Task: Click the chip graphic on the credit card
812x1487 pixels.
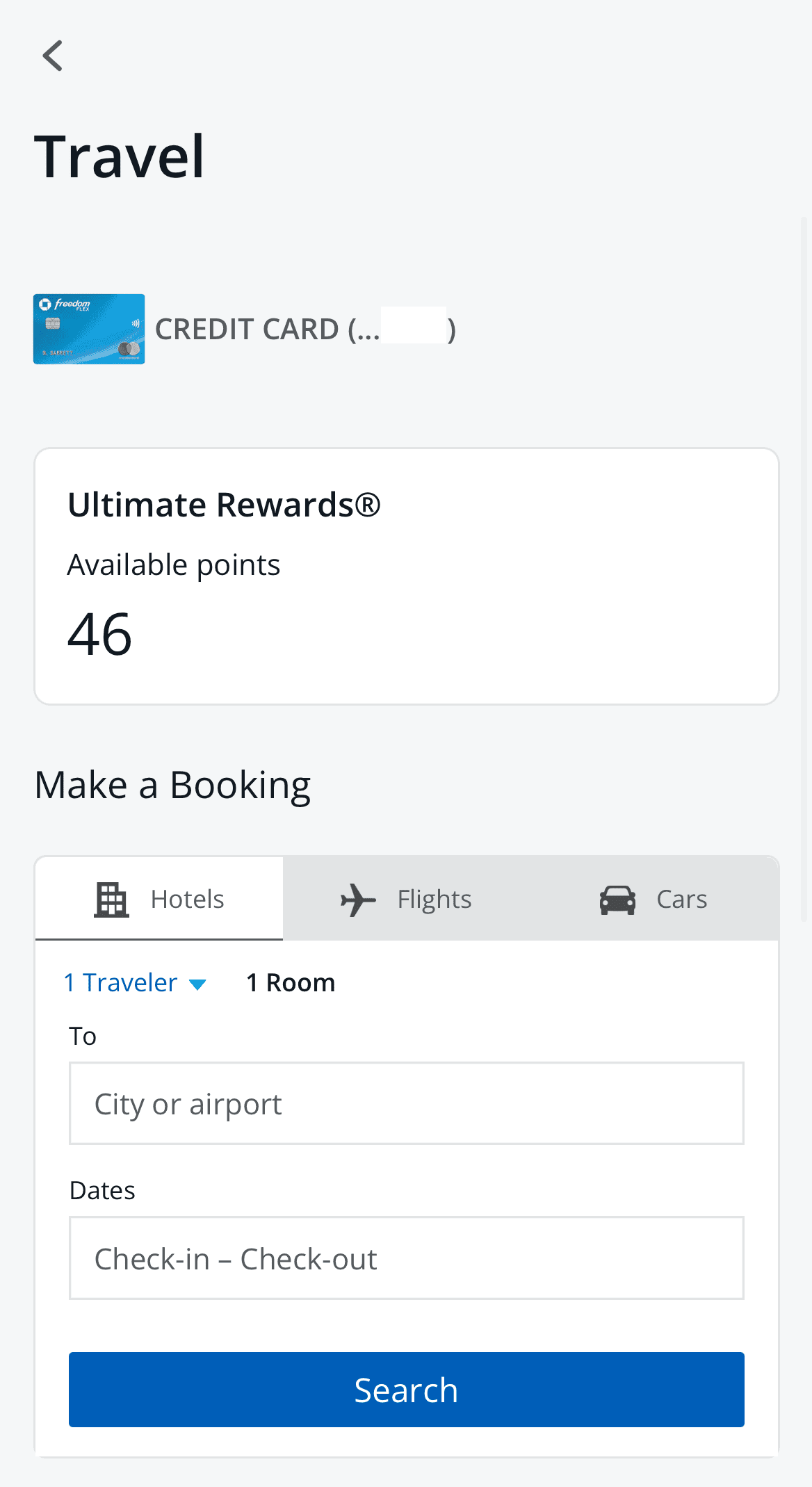Action: coord(52,322)
